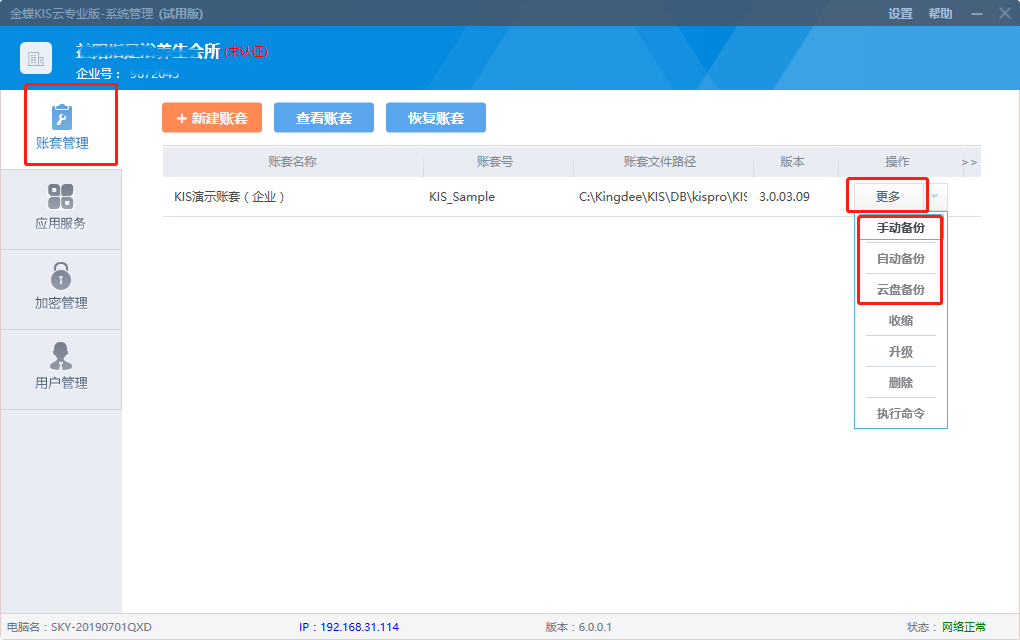Choose 云盘备份 from the dropdown menu
This screenshot has width=1020, height=640.
900,289
